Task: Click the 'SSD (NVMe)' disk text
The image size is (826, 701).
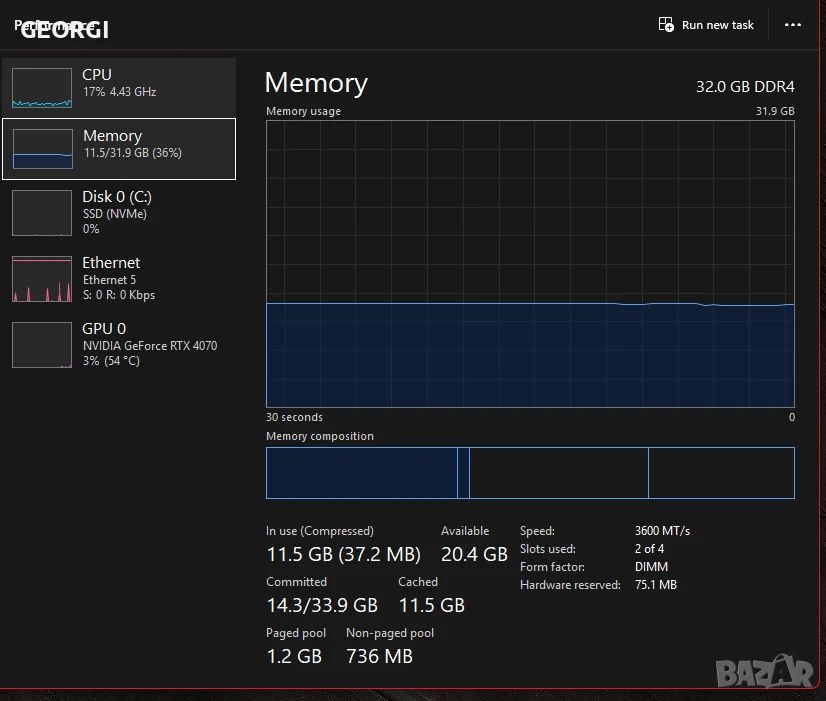Action: point(114,214)
